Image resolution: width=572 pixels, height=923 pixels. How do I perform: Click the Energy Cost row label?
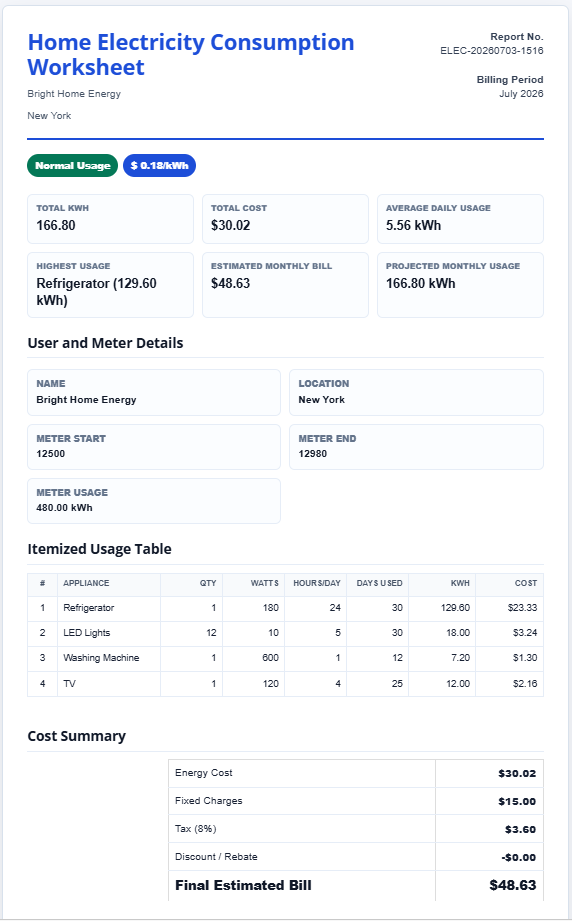(204, 773)
